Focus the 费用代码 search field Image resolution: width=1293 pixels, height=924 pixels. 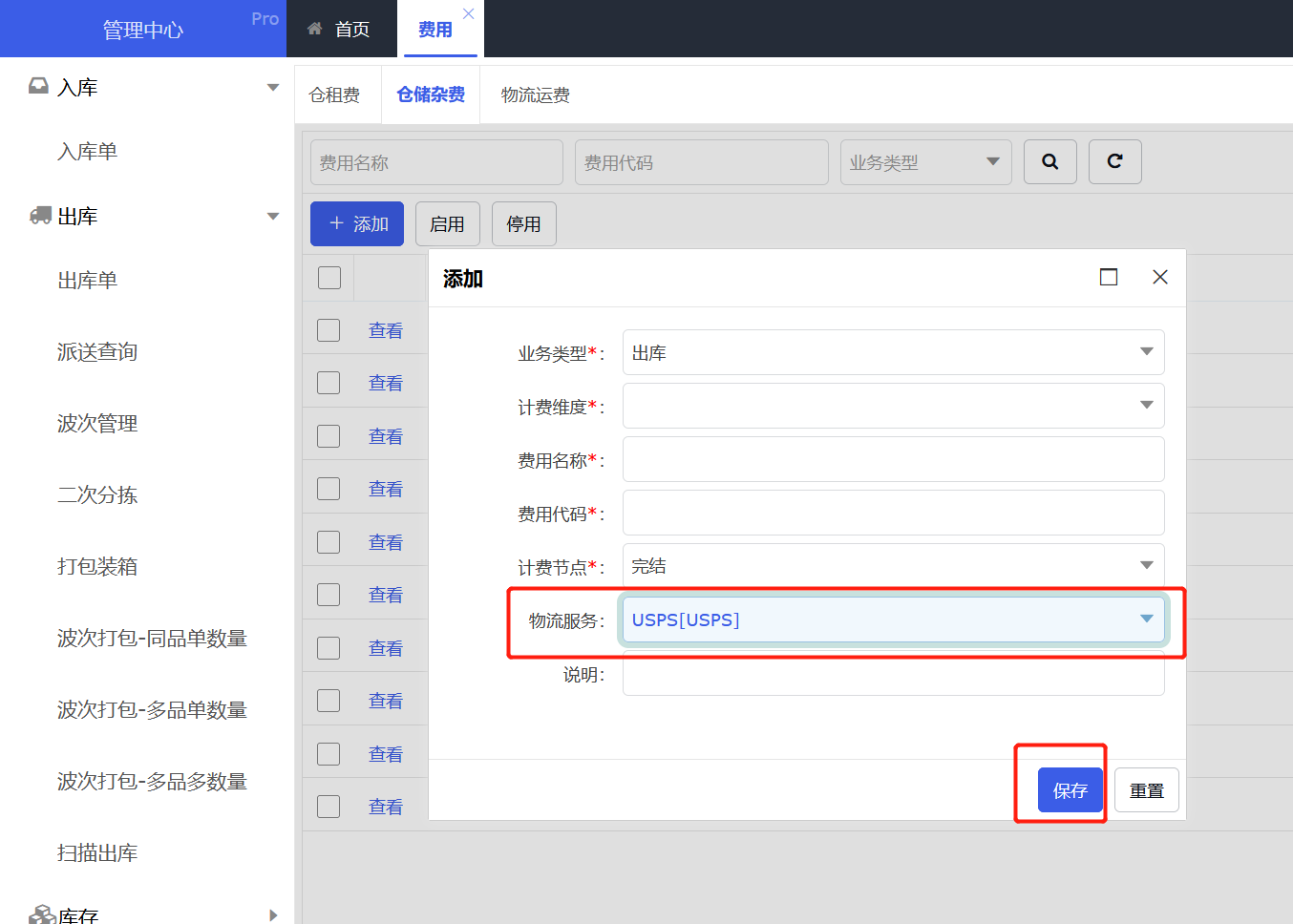pyautogui.click(x=702, y=162)
